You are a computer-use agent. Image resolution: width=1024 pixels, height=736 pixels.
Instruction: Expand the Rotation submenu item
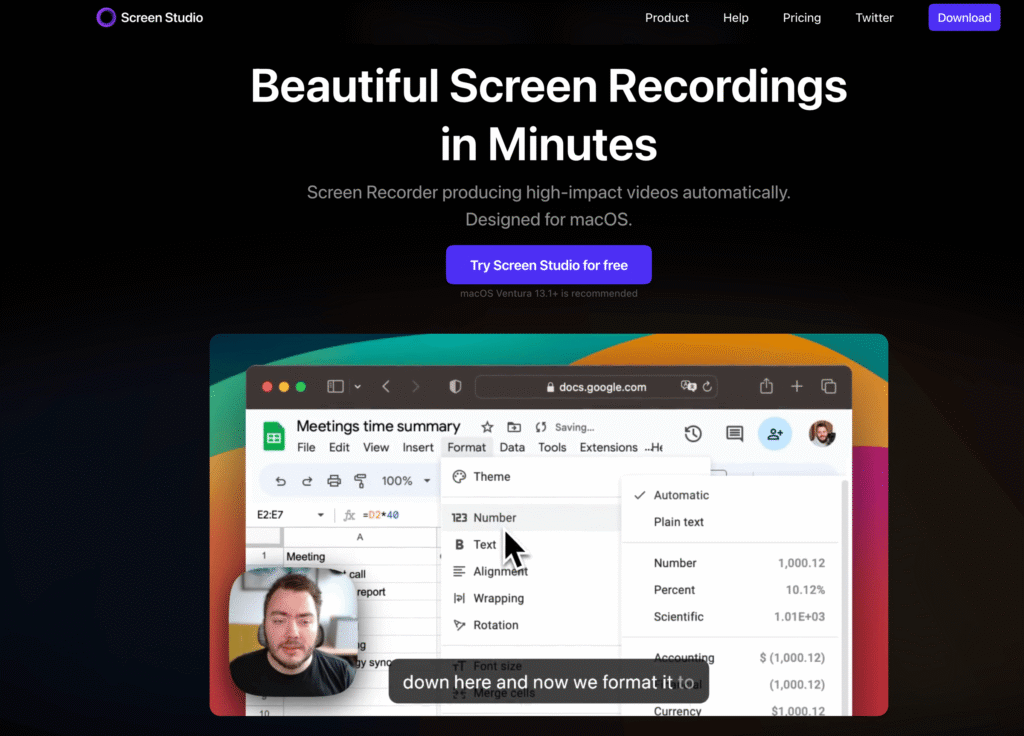pyautogui.click(x=530, y=625)
